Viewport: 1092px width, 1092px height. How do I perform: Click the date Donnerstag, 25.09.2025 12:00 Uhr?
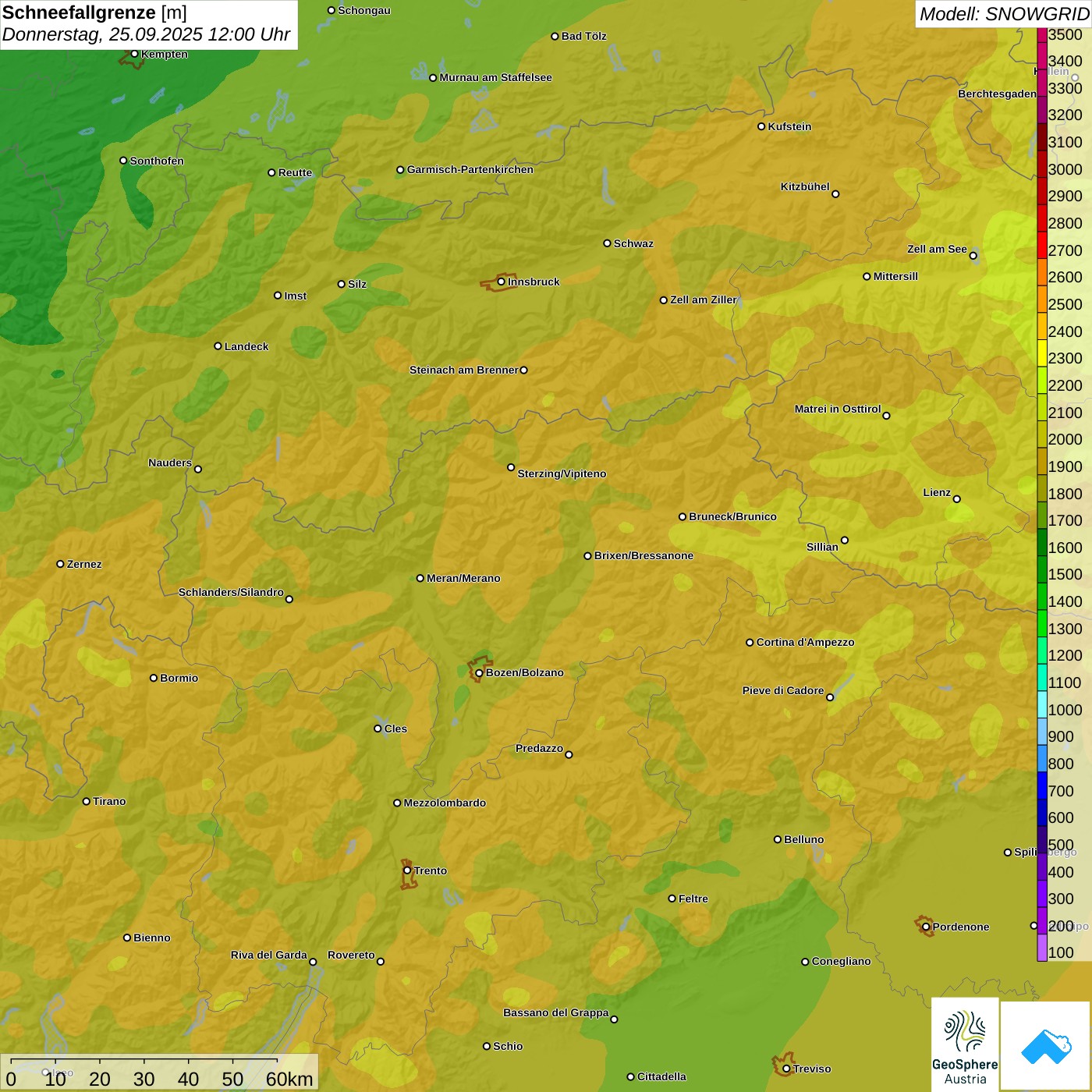point(146,34)
